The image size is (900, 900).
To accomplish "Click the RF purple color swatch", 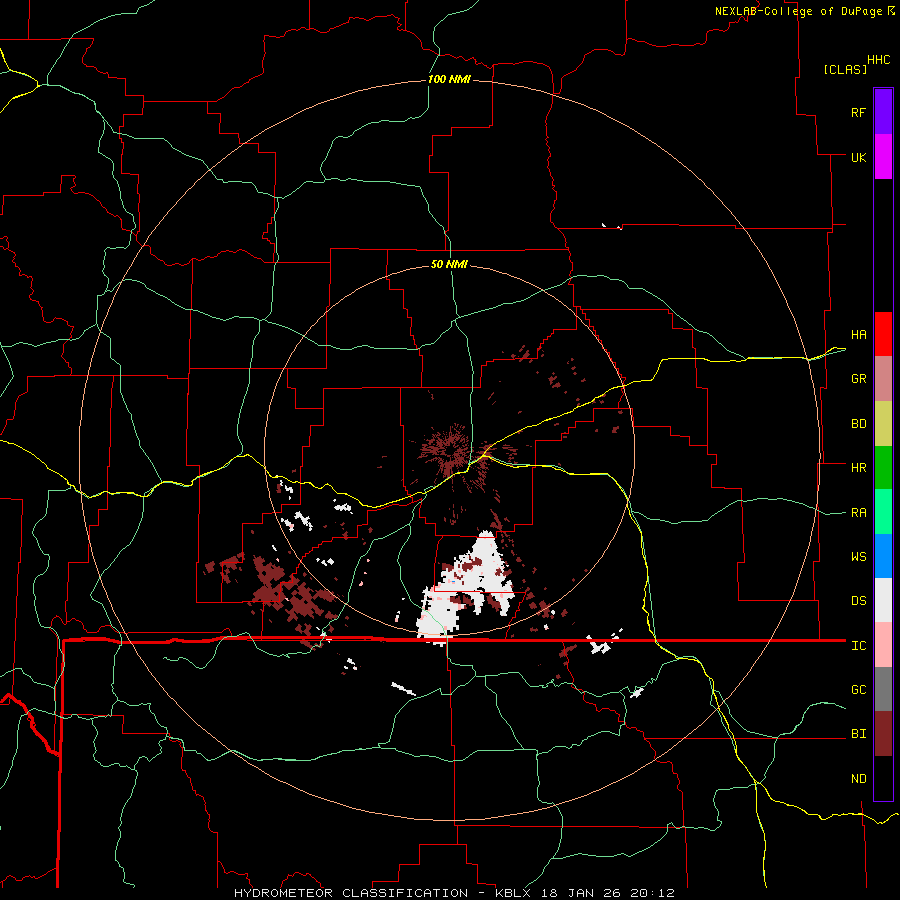I will click(883, 112).
